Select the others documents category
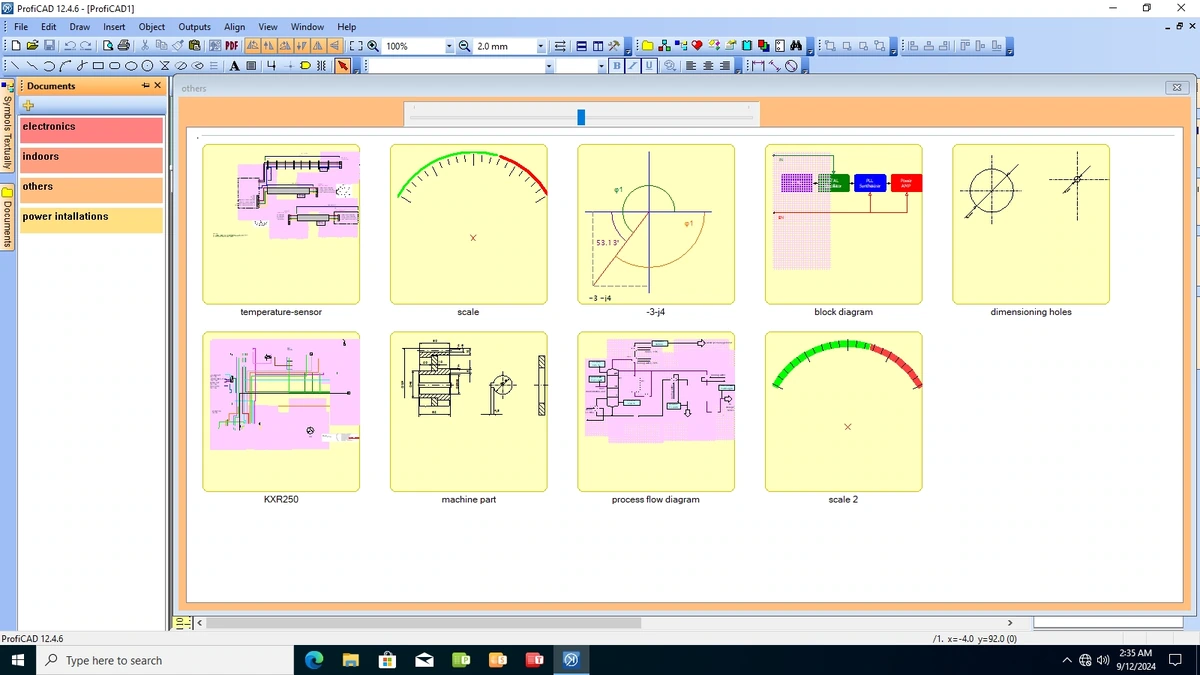Screen dimensions: 1200x675 [x=91, y=190]
